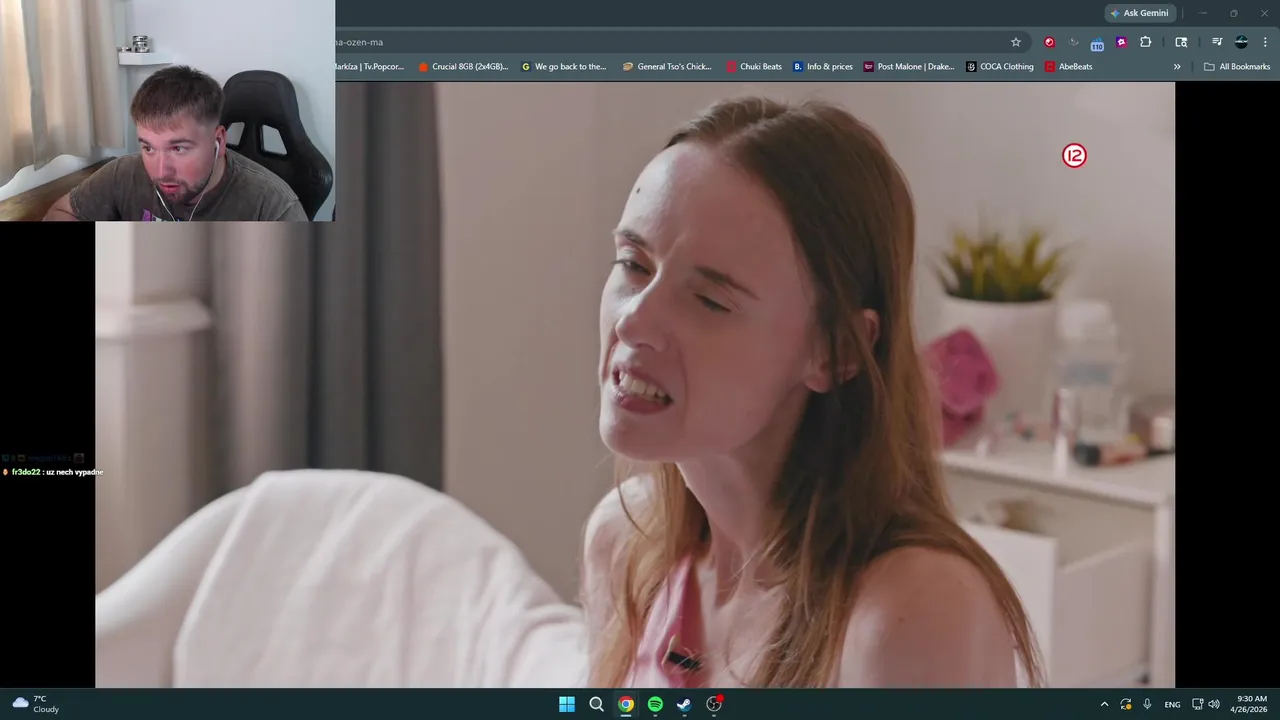Open the tab search side panel icon
Image resolution: width=1280 pixels, height=720 pixels.
(1181, 42)
